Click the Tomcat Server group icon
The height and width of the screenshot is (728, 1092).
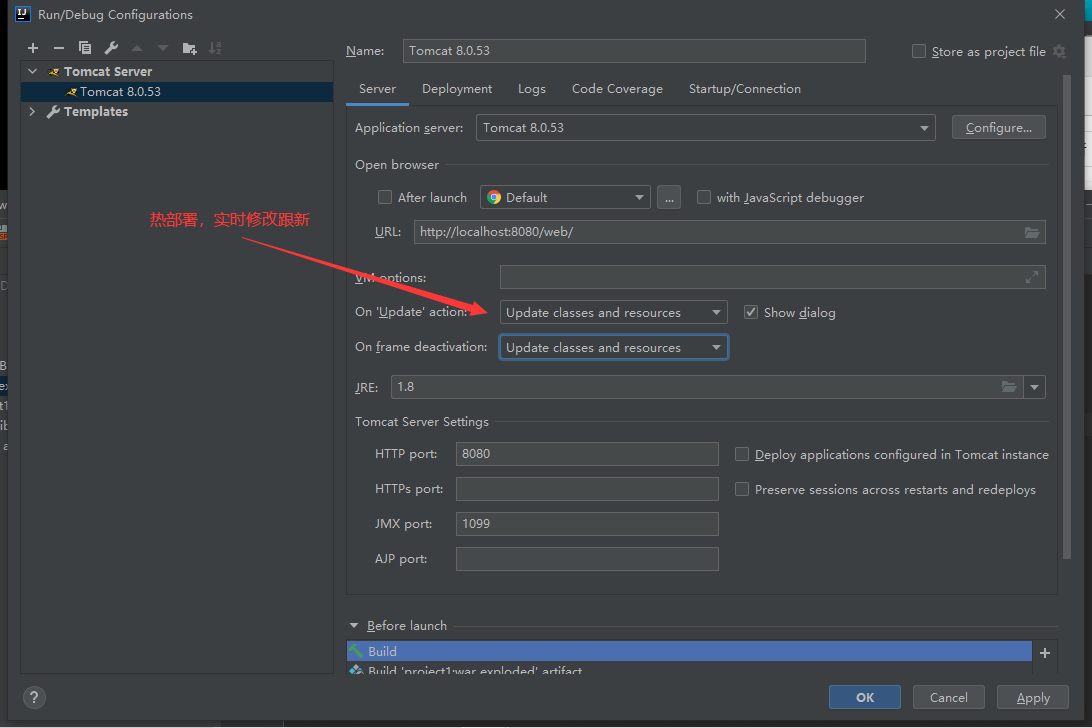coord(54,72)
